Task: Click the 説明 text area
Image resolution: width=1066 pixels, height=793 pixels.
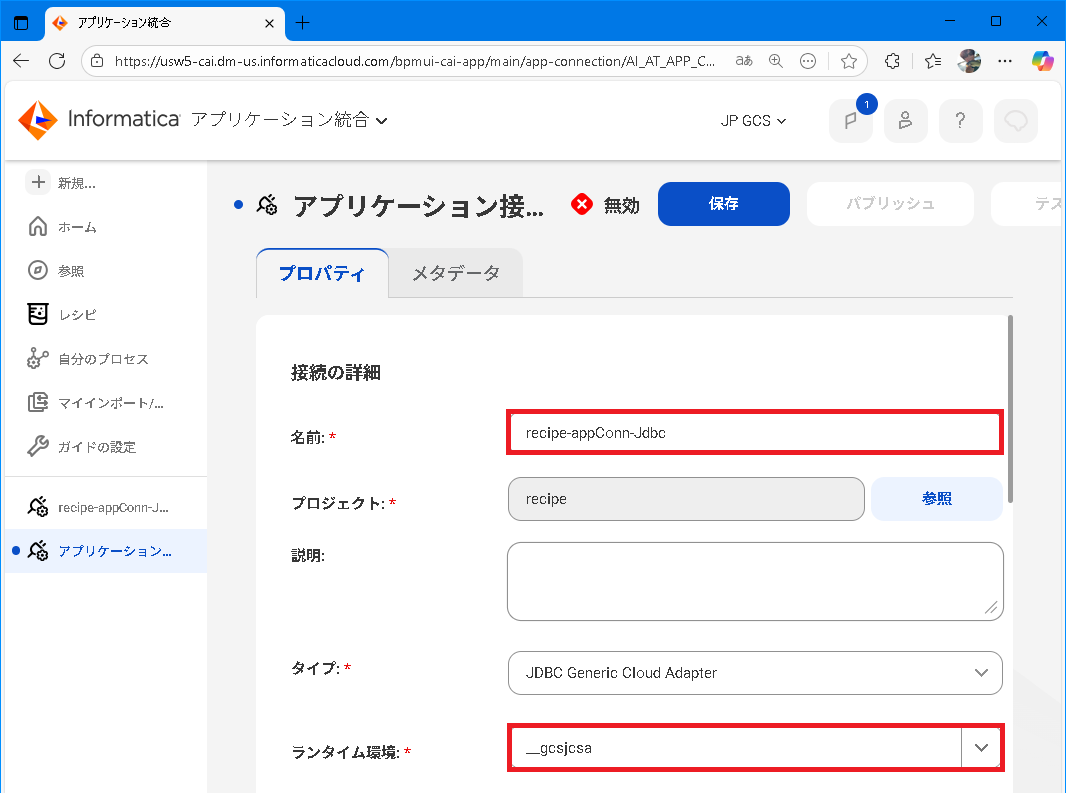Action: pos(755,581)
